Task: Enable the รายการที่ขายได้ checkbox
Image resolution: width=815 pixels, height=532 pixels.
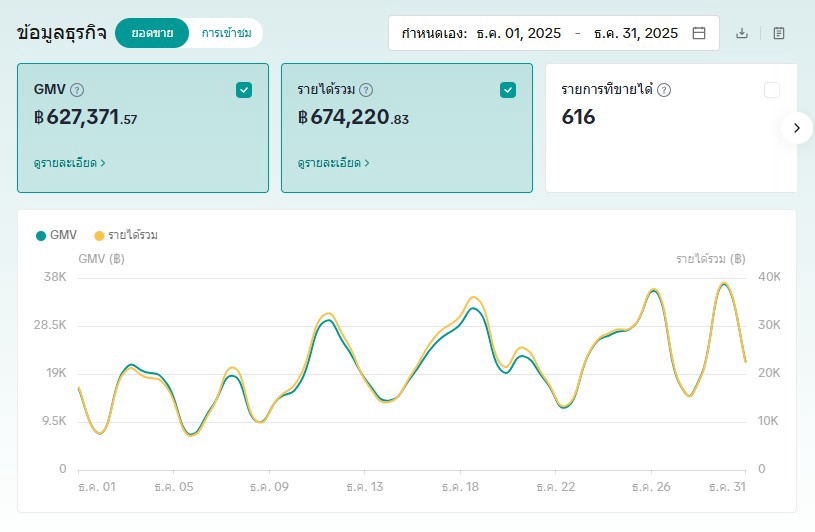Action: [x=771, y=90]
